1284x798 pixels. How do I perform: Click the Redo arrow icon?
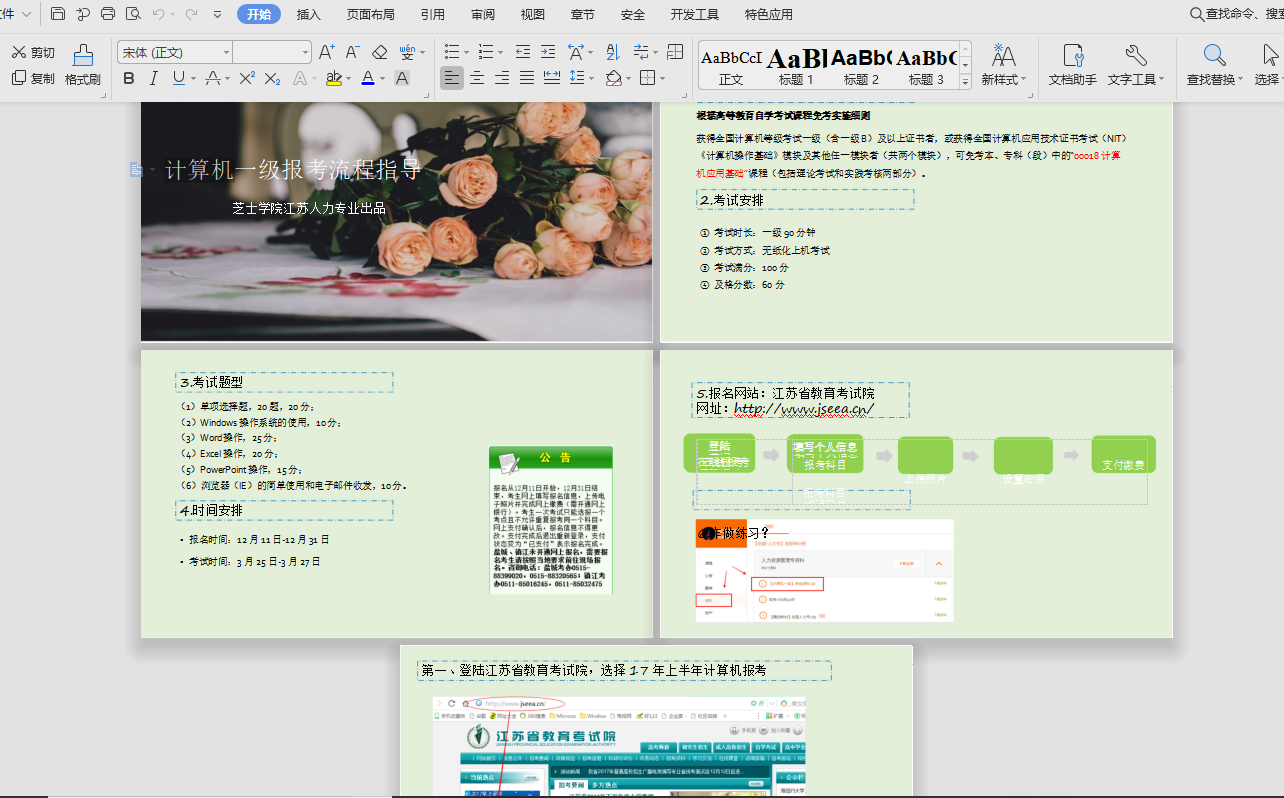[190, 14]
